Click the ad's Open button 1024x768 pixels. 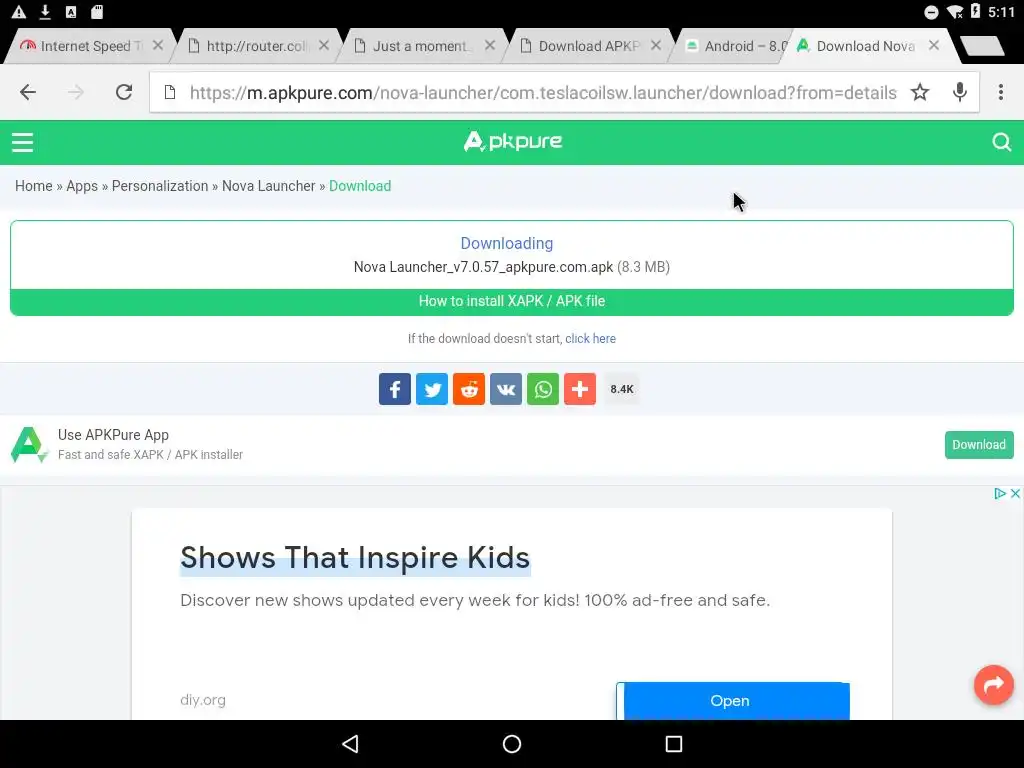pos(733,701)
